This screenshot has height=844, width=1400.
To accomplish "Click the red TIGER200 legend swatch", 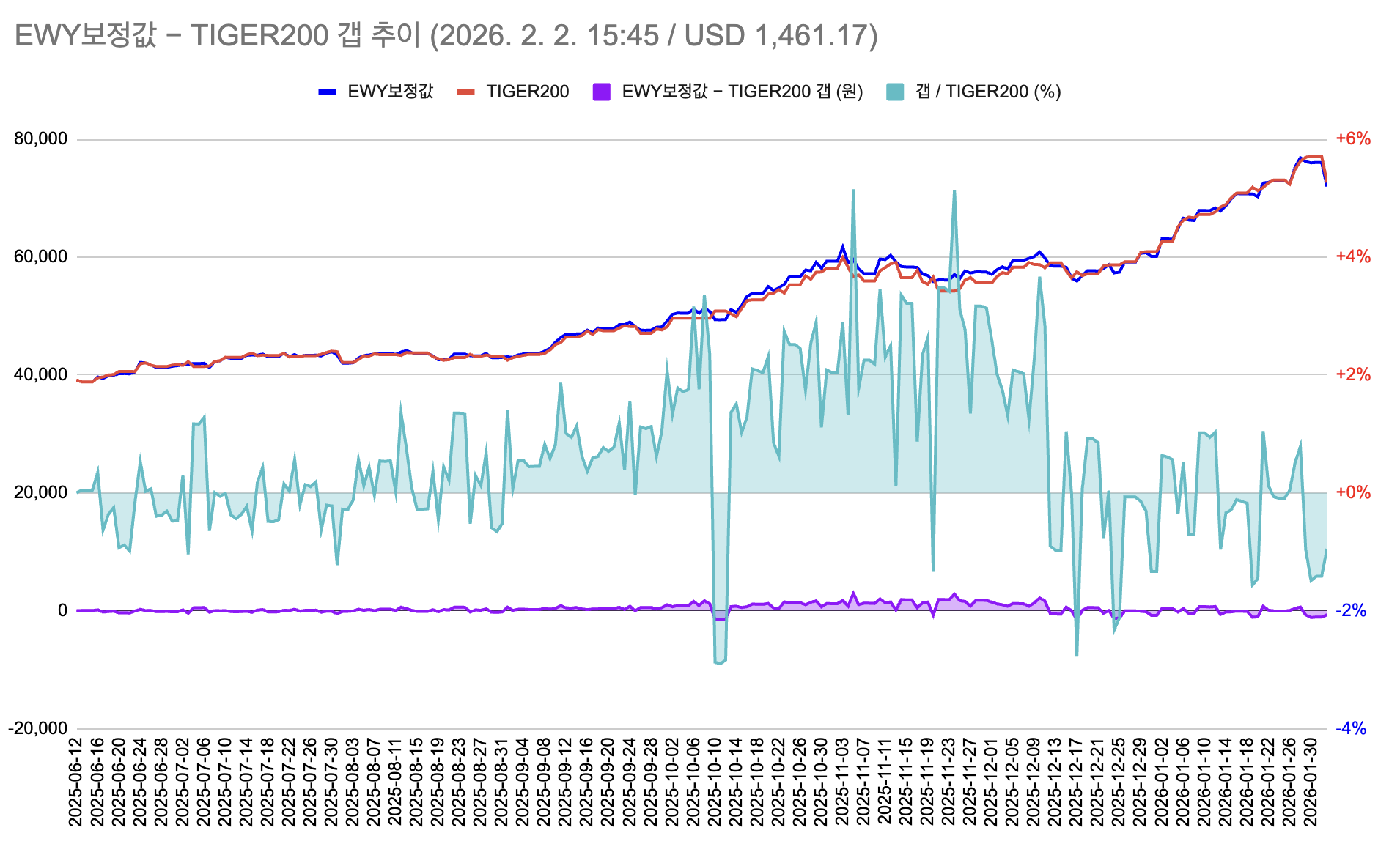I will click(x=465, y=92).
